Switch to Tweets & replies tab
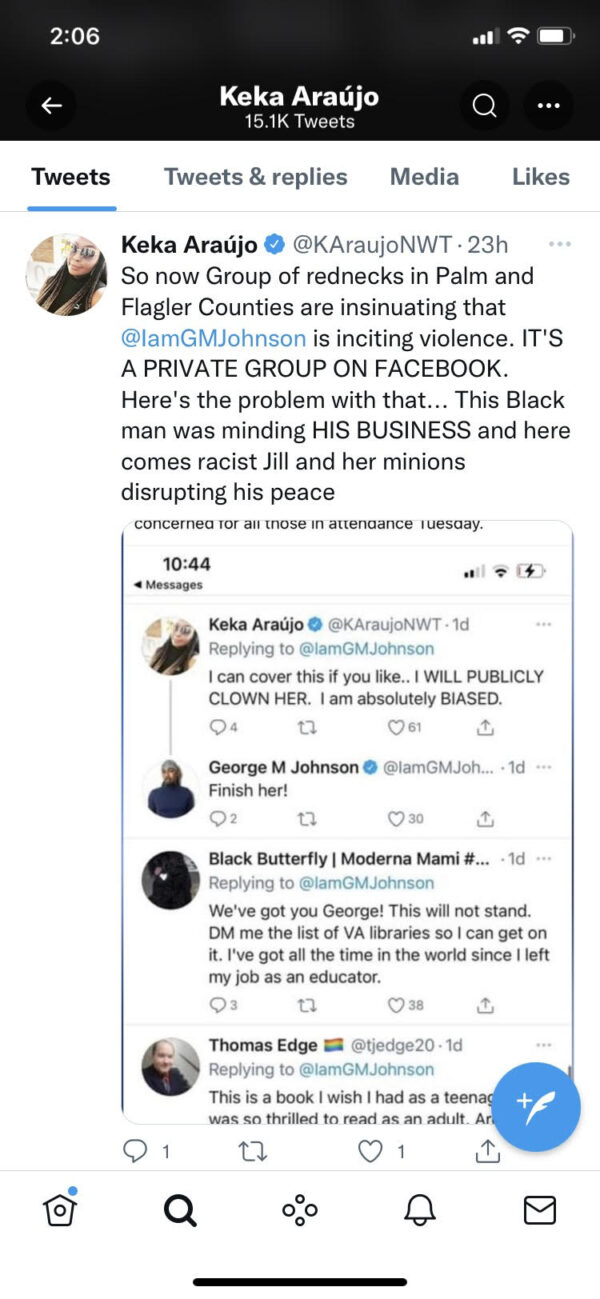Viewport: 600px width, 1299px height. point(256,177)
